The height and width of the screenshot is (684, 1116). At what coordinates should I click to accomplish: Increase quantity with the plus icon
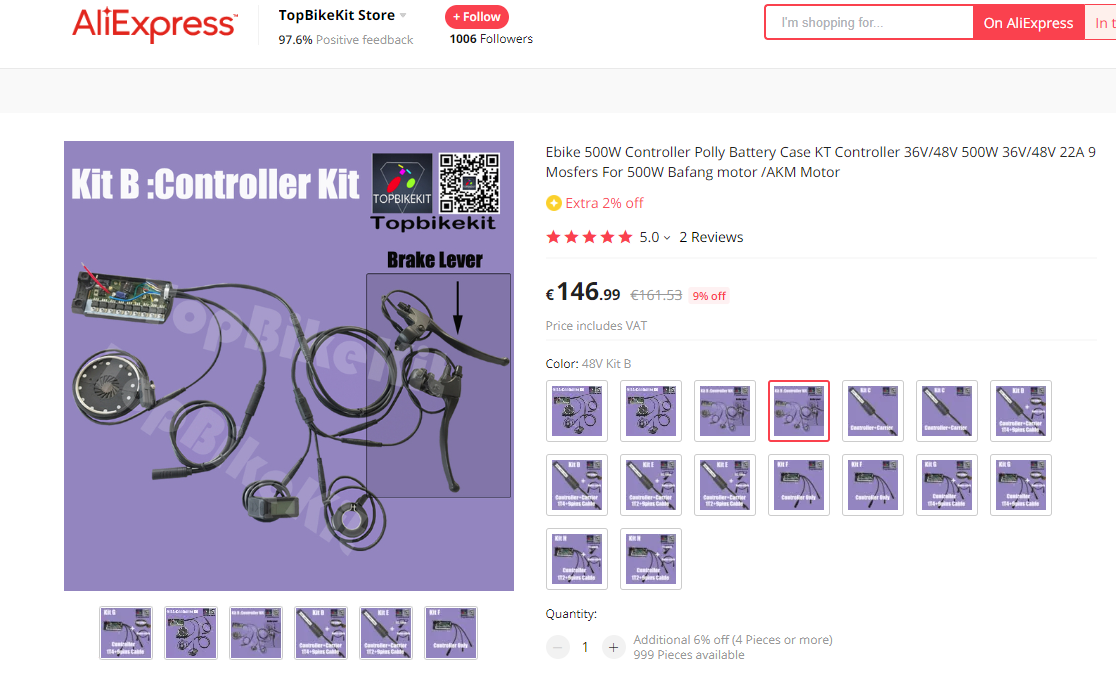pos(613,647)
